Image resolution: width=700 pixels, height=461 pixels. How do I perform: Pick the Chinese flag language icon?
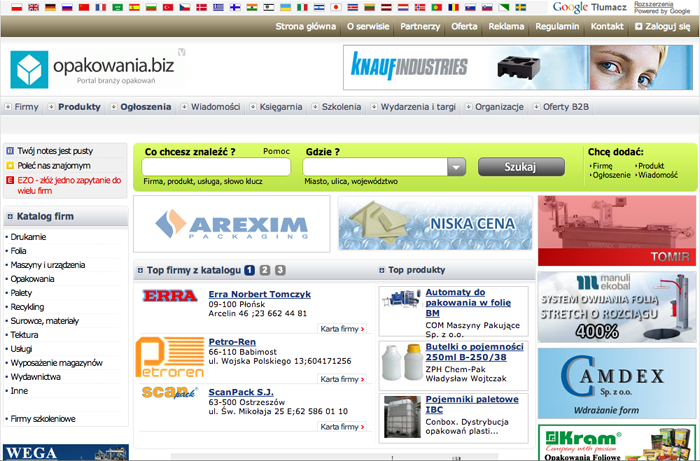[84, 7]
